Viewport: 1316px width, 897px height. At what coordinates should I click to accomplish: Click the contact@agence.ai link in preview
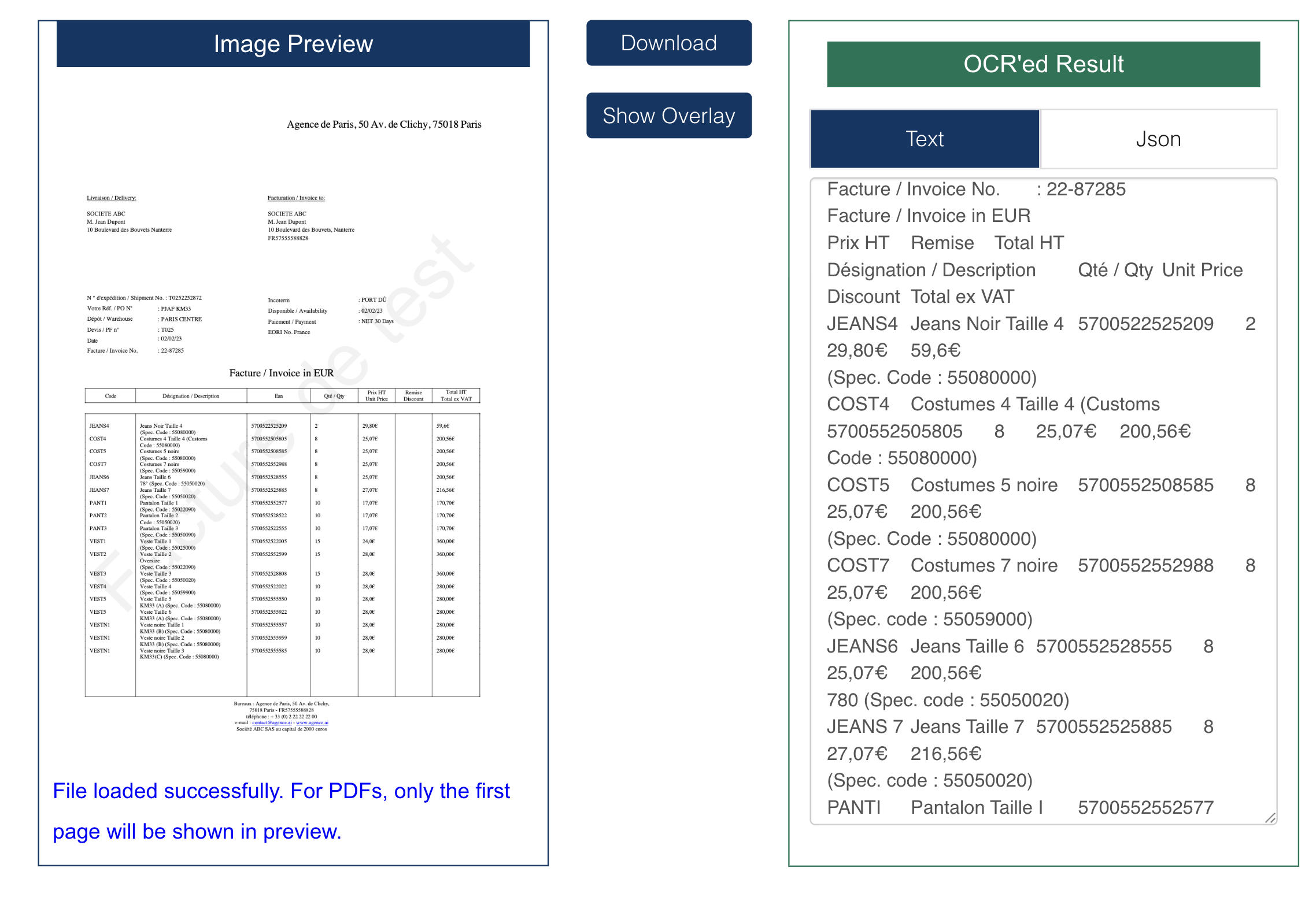[272, 722]
